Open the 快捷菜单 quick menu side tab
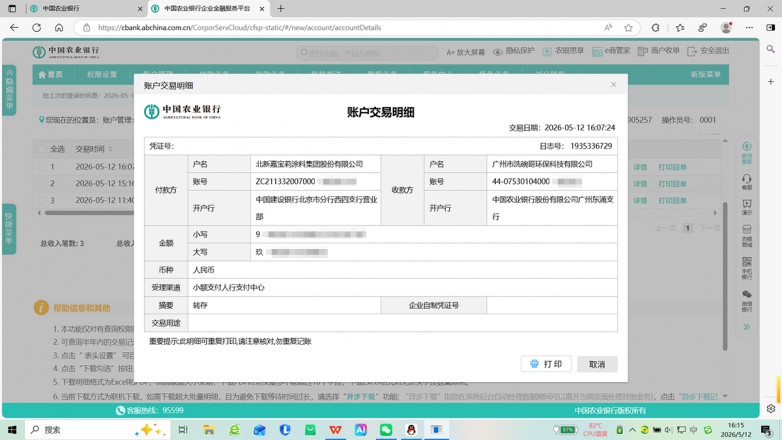This screenshot has height=440, width=782. (9, 229)
